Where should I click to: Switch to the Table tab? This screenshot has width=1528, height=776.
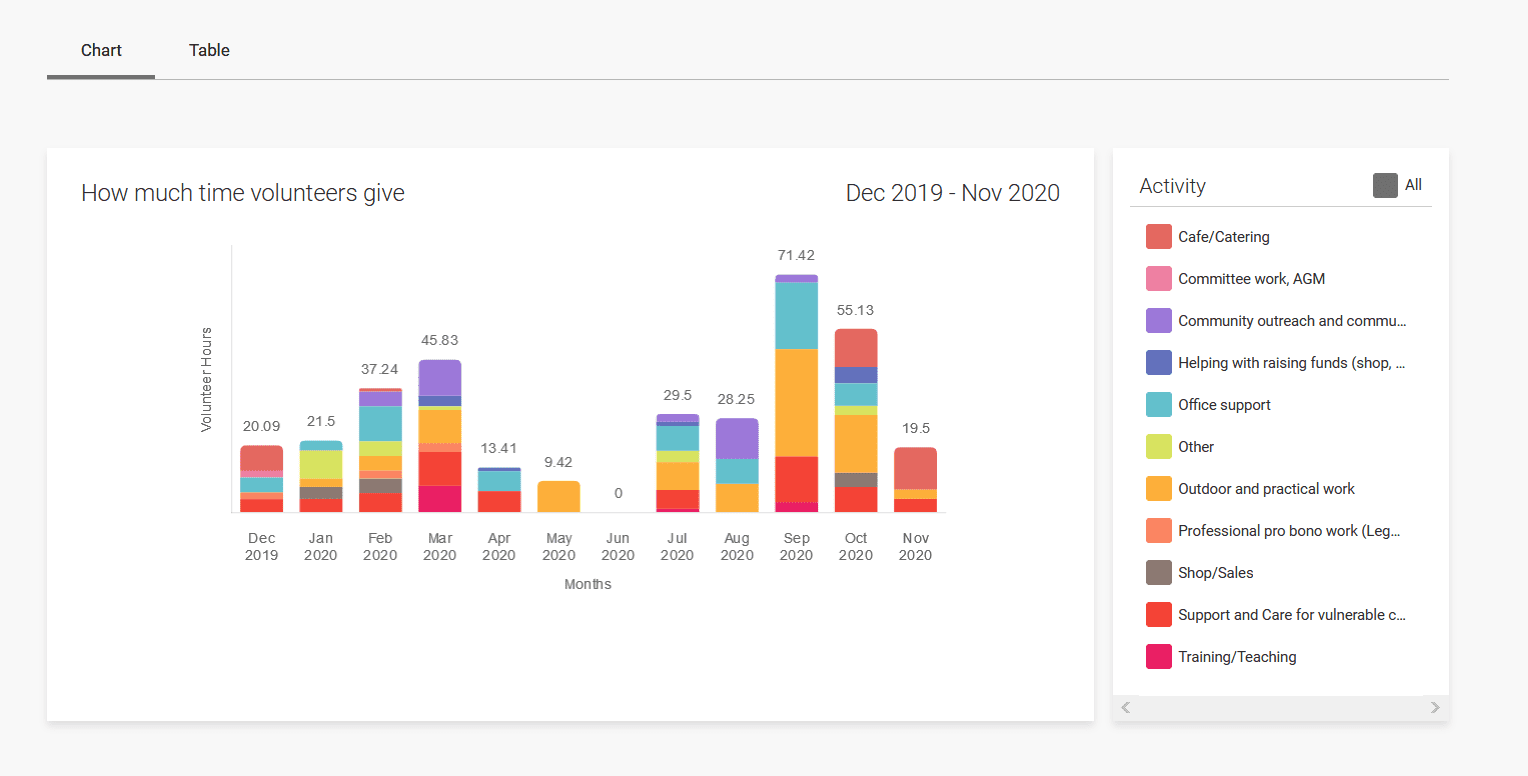click(209, 50)
